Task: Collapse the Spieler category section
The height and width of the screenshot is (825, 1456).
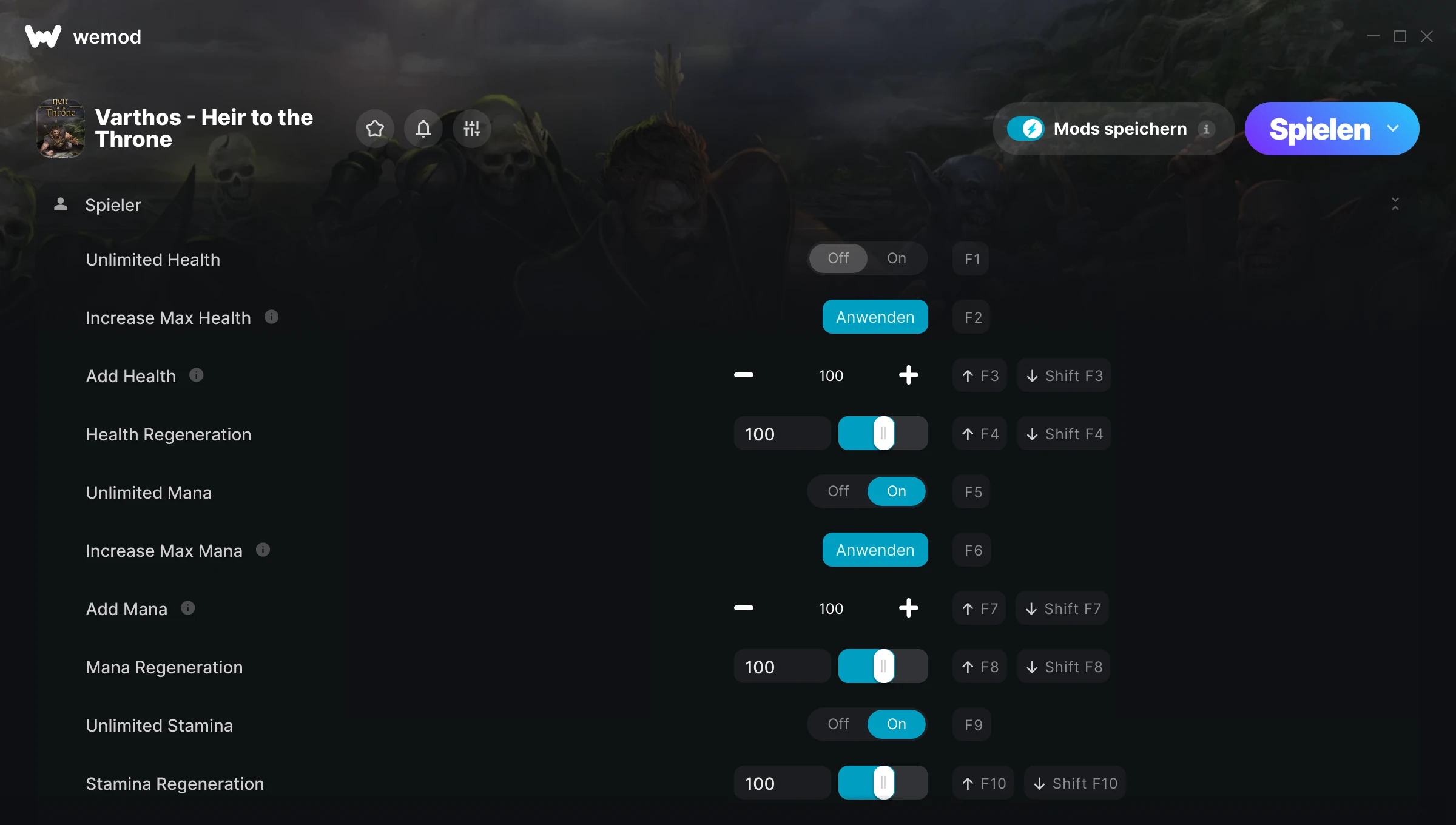Action: tap(1395, 204)
